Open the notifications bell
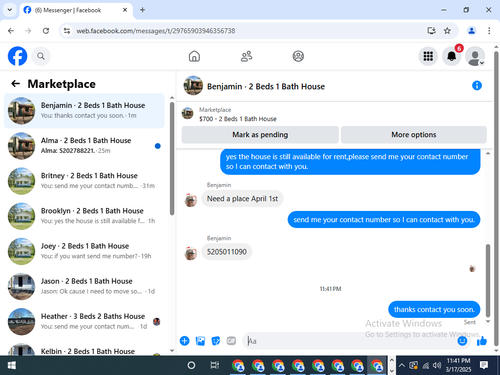The width and height of the screenshot is (500, 375). tap(452, 56)
